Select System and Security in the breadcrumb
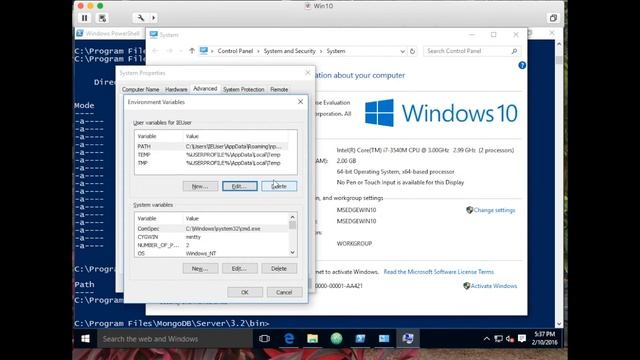The width and height of the screenshot is (640, 360). pos(289,51)
